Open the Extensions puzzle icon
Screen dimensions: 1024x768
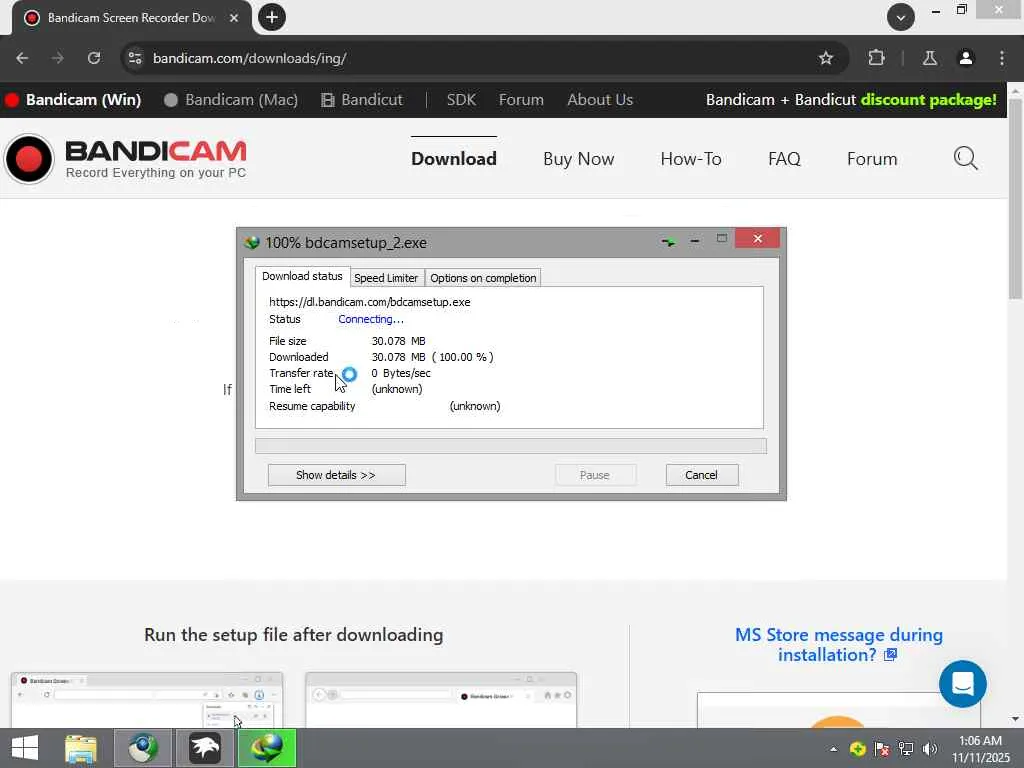876,58
